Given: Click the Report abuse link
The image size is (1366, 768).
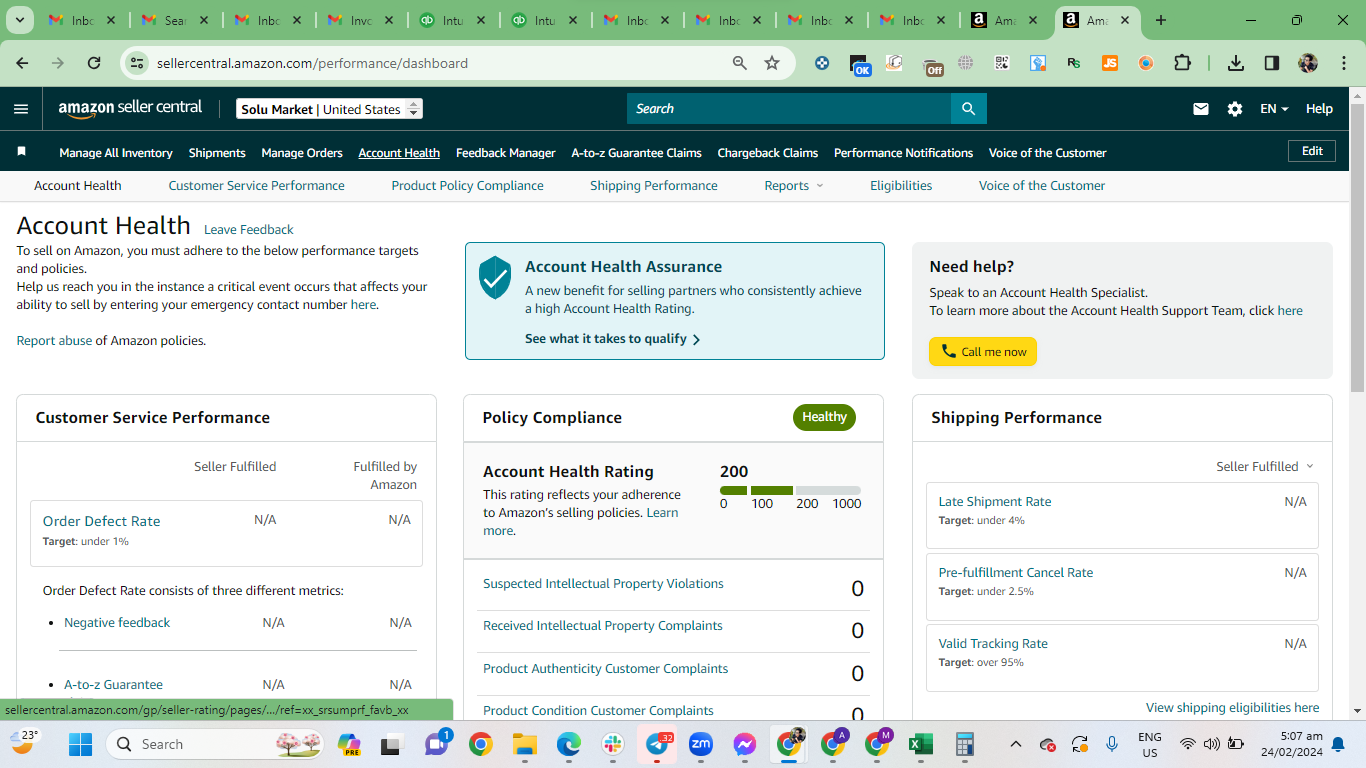Looking at the screenshot, I should click(54, 341).
